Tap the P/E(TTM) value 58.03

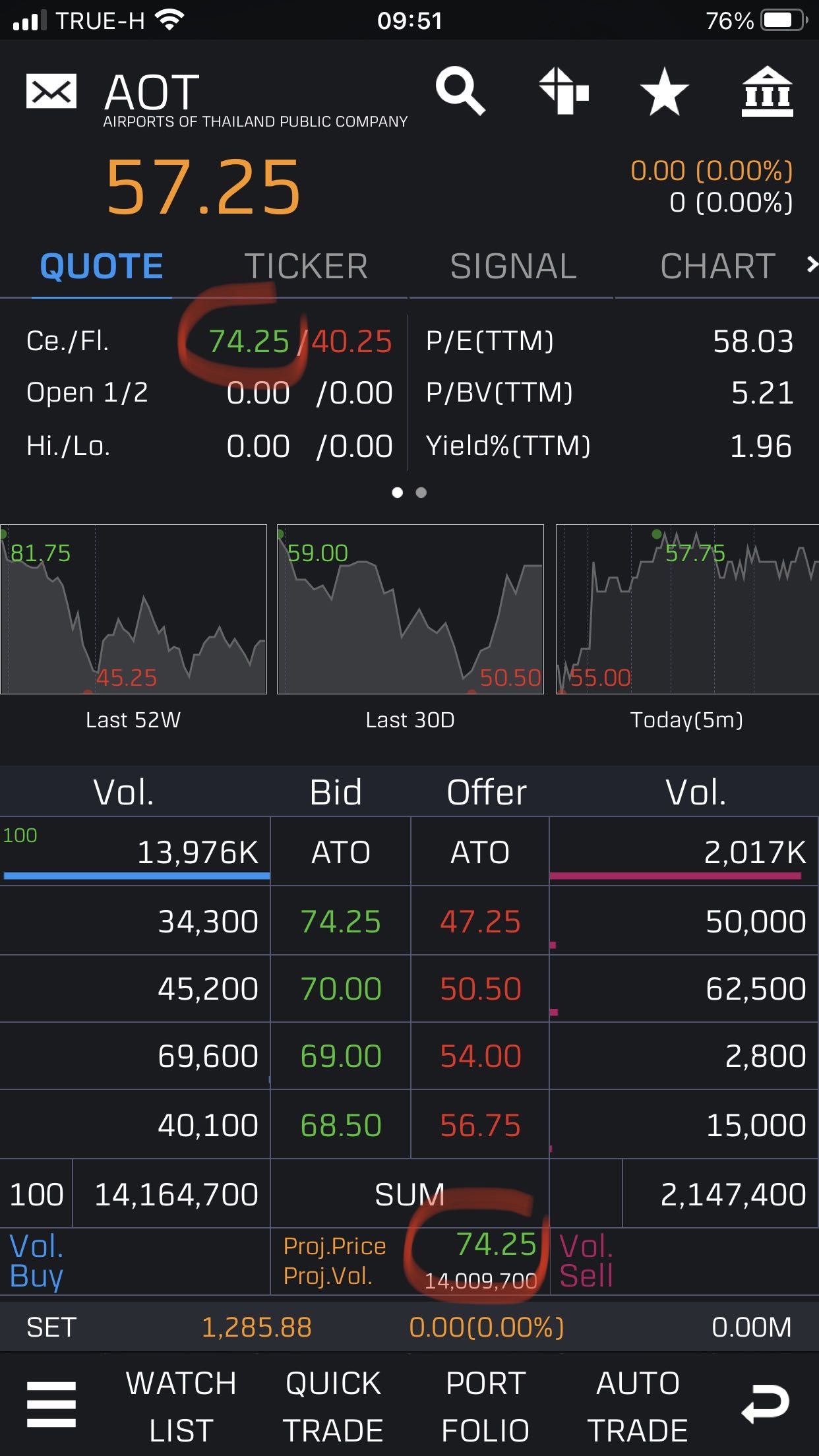[x=753, y=342]
